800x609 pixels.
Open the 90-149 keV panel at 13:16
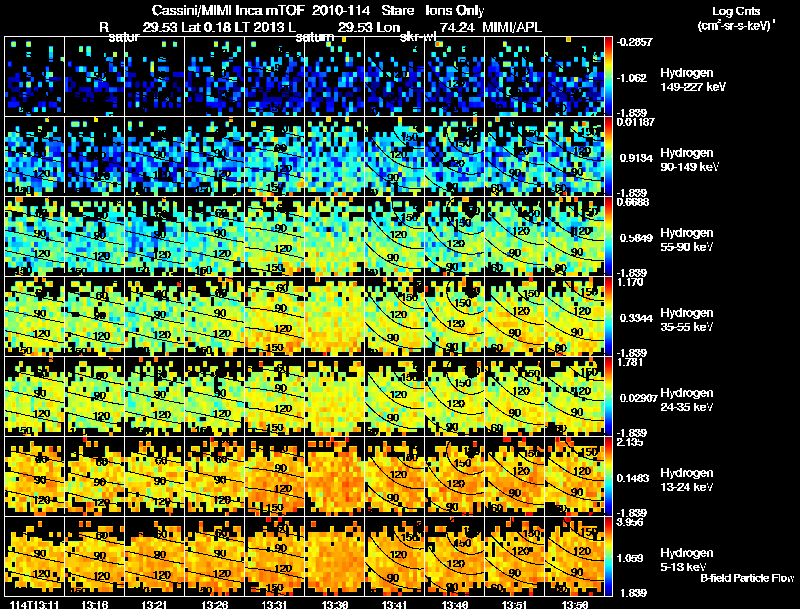[x=94, y=156]
